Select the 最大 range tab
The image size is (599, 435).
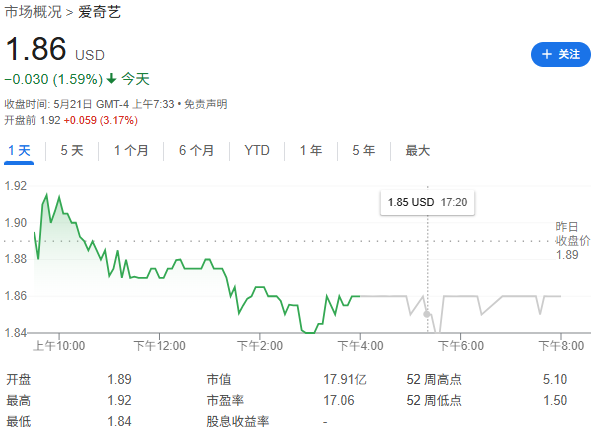point(418,150)
